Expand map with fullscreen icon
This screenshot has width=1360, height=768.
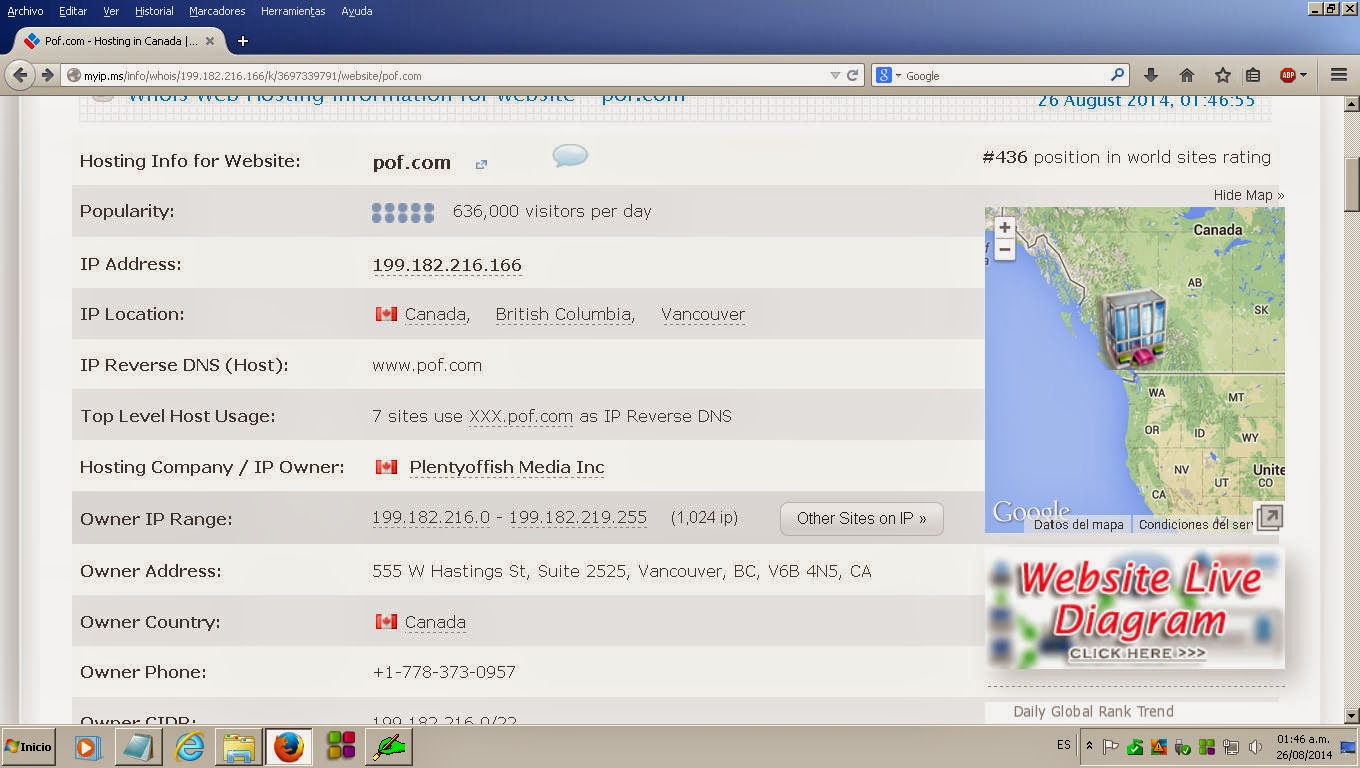[1269, 517]
